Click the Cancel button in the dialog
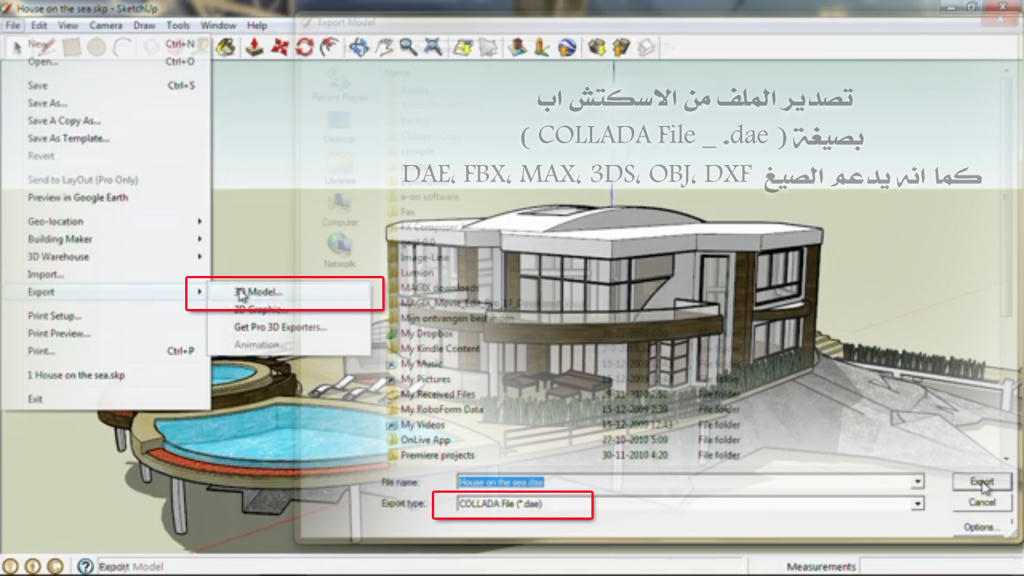The height and width of the screenshot is (576, 1024). click(x=982, y=502)
